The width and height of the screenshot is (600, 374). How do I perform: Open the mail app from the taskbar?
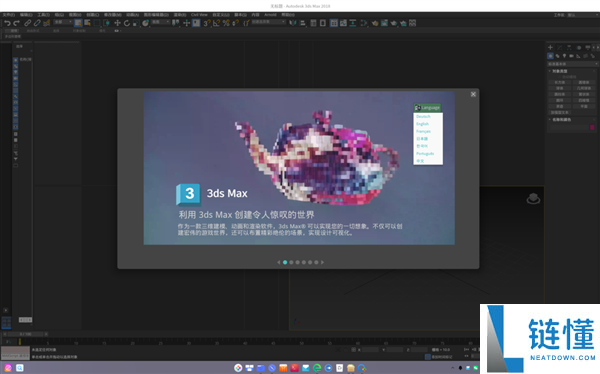click(306, 368)
